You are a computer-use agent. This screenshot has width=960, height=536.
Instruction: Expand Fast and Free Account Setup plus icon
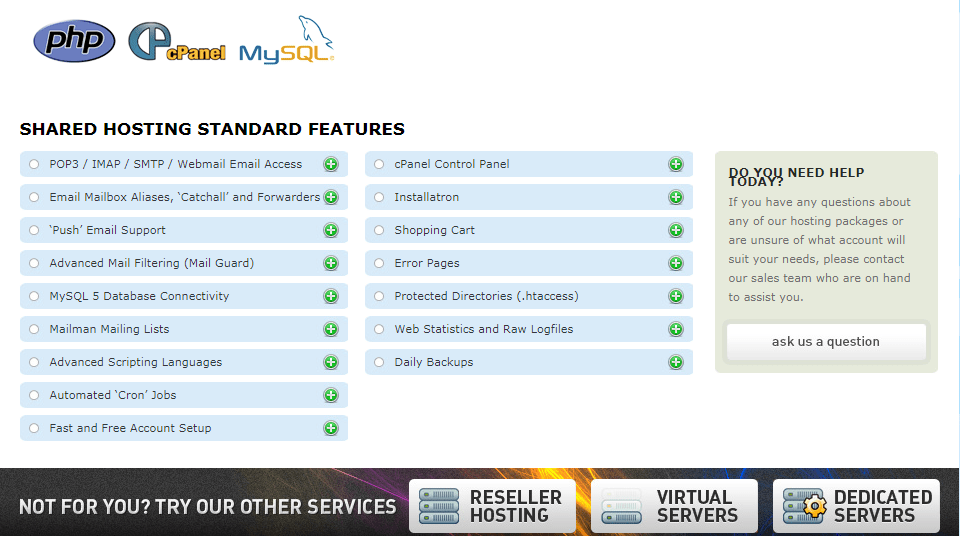click(331, 428)
